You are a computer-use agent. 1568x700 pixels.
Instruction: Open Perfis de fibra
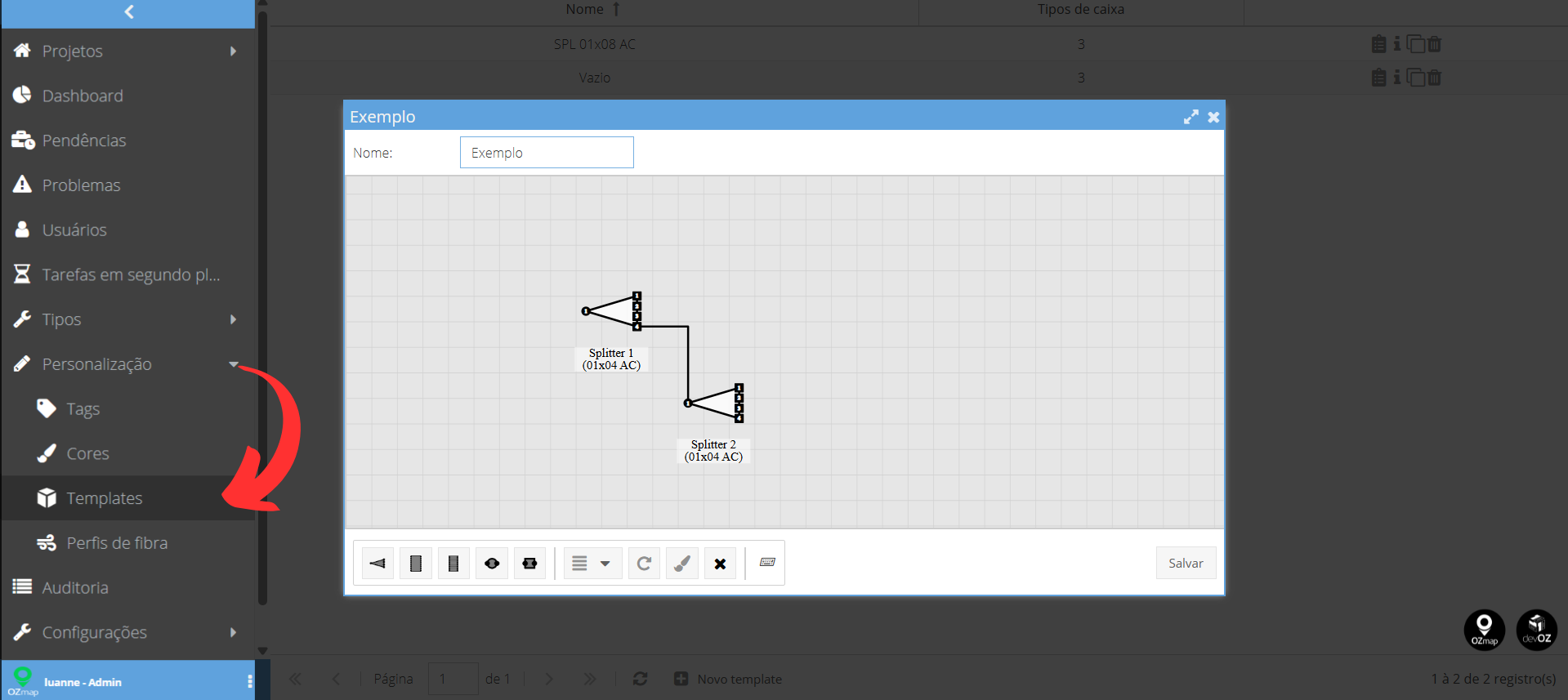click(x=128, y=543)
